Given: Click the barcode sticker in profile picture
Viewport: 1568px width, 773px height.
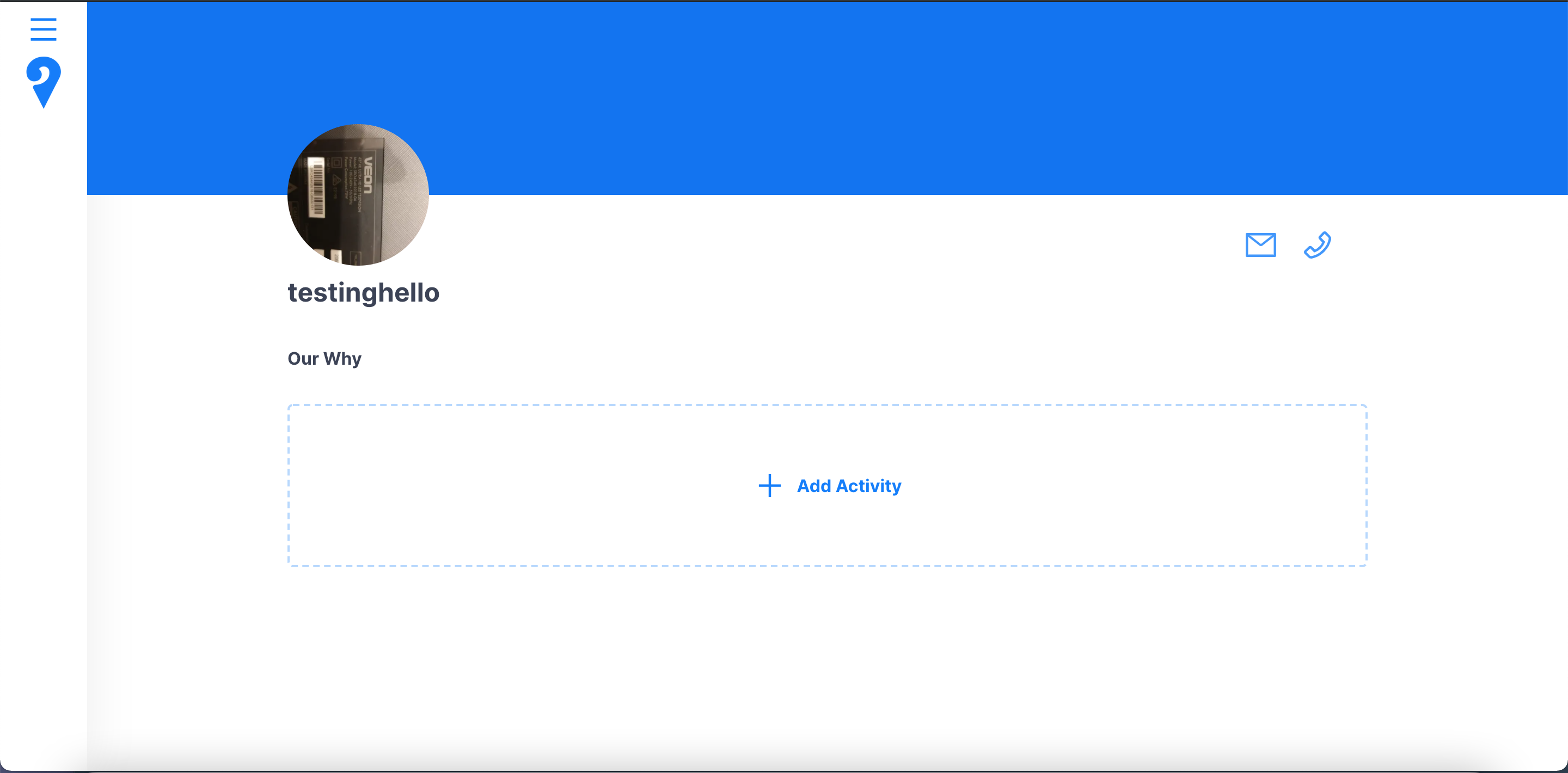Looking at the screenshot, I should pos(315,187).
